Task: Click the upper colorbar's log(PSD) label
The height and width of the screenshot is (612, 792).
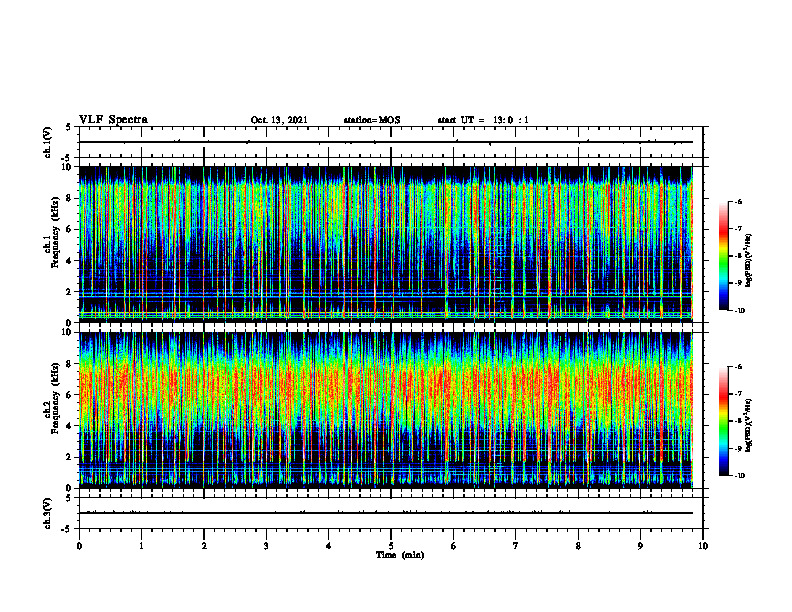Action: click(x=749, y=260)
